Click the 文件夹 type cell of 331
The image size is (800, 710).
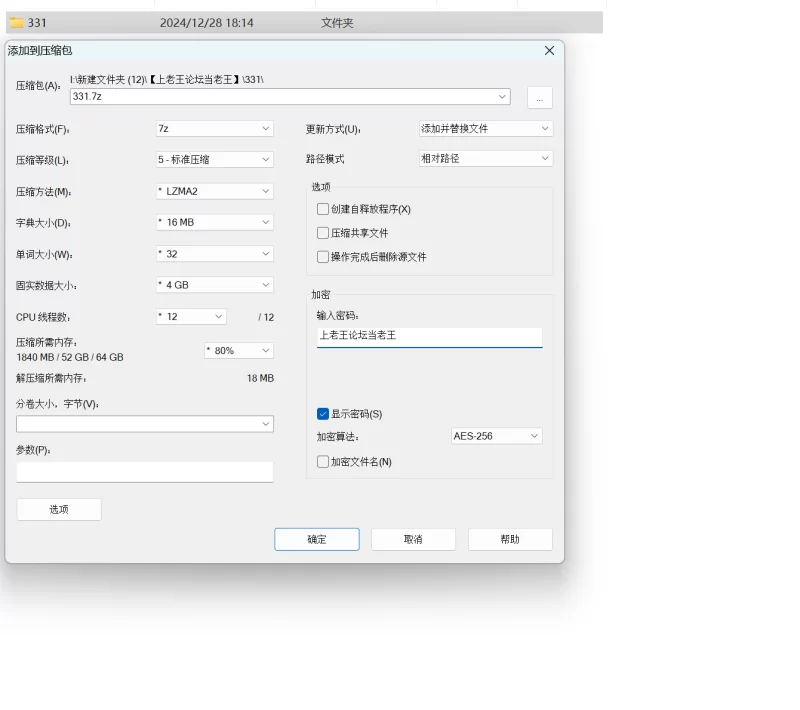(337, 23)
